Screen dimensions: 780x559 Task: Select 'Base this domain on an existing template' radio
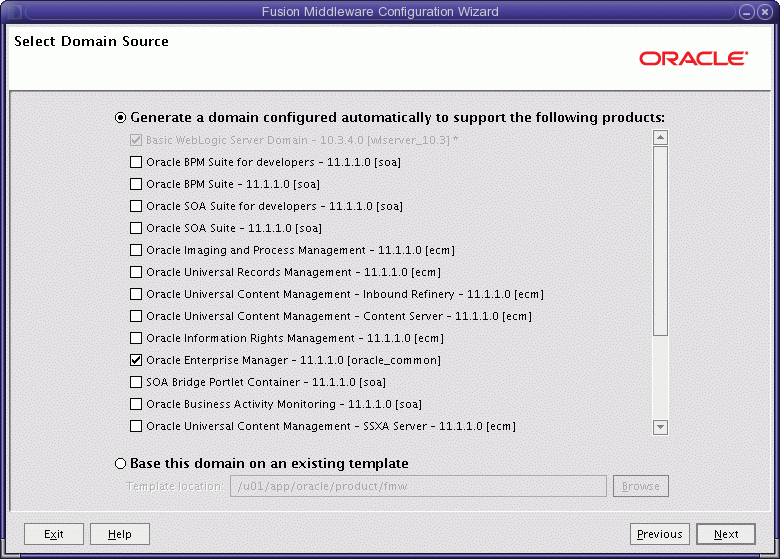click(x=120, y=464)
